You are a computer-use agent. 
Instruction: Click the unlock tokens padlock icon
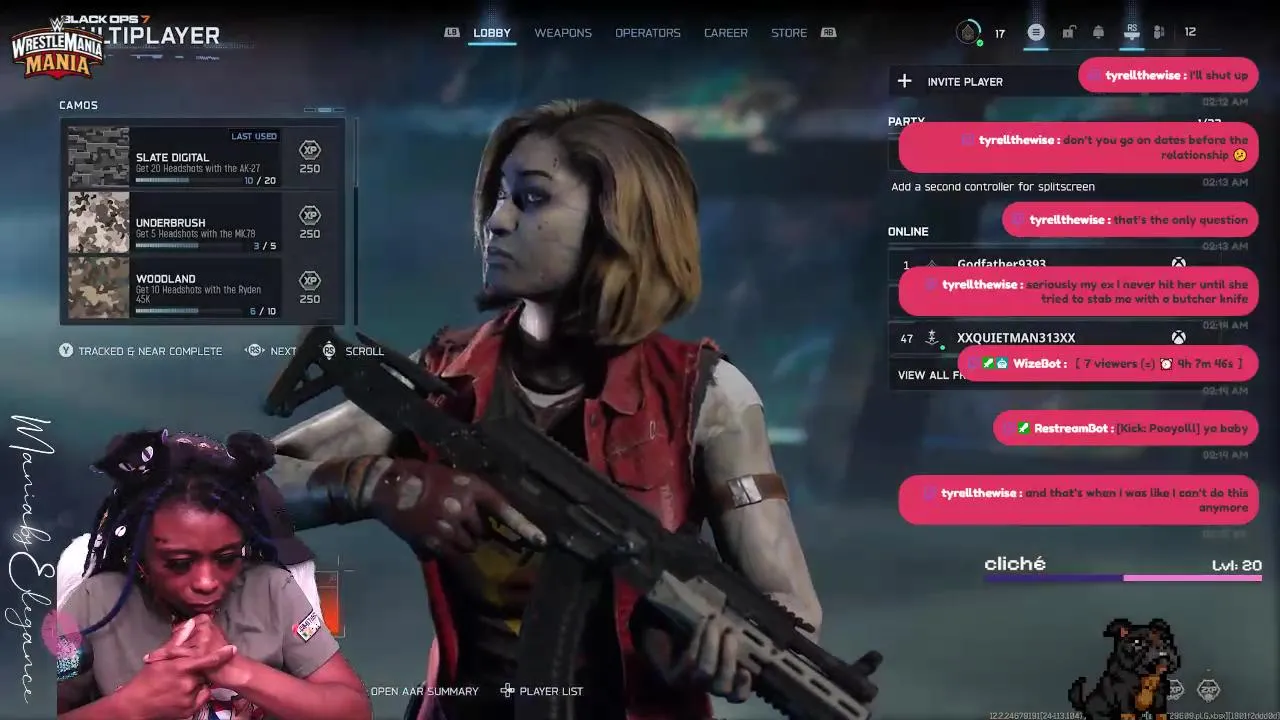(x=1068, y=33)
